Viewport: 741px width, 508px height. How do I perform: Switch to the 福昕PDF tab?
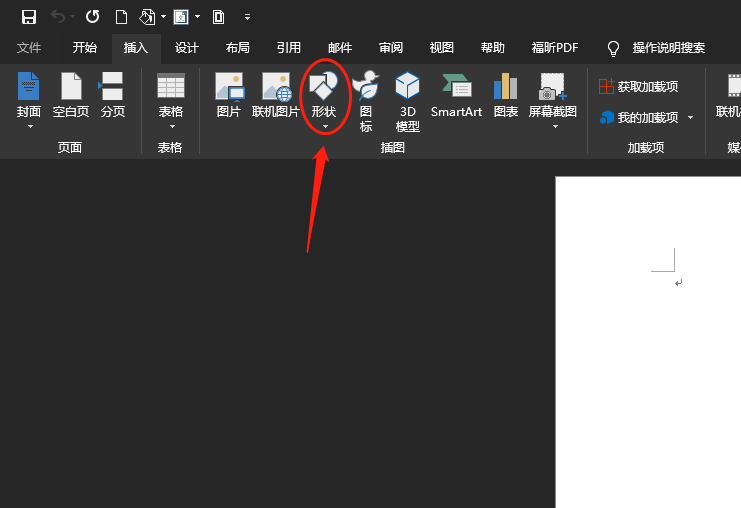555,48
